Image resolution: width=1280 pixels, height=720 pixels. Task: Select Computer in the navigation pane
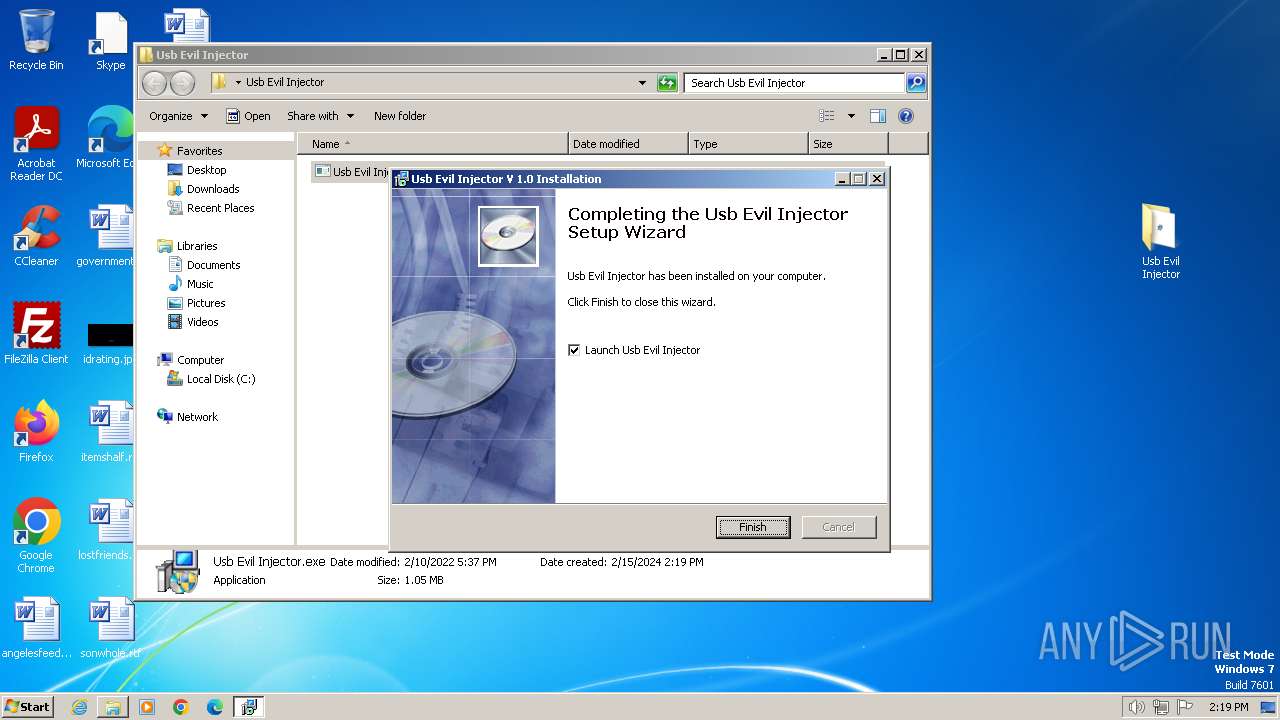200,360
